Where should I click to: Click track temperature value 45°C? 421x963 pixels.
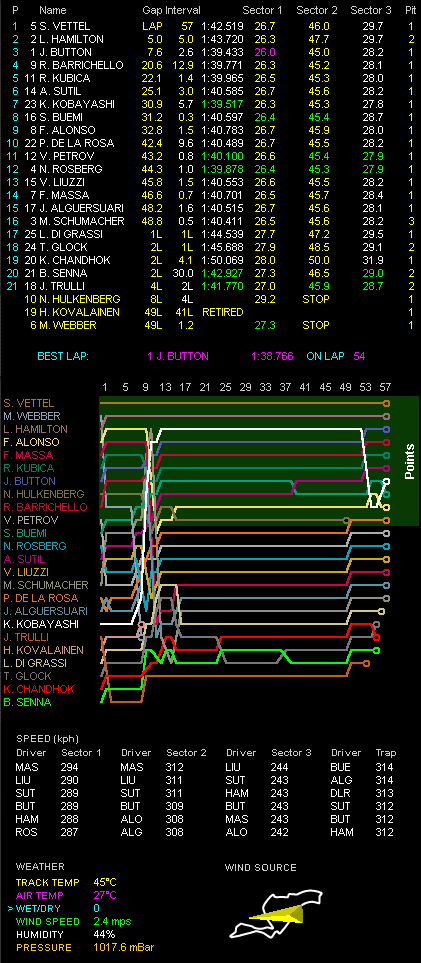(x=104, y=883)
